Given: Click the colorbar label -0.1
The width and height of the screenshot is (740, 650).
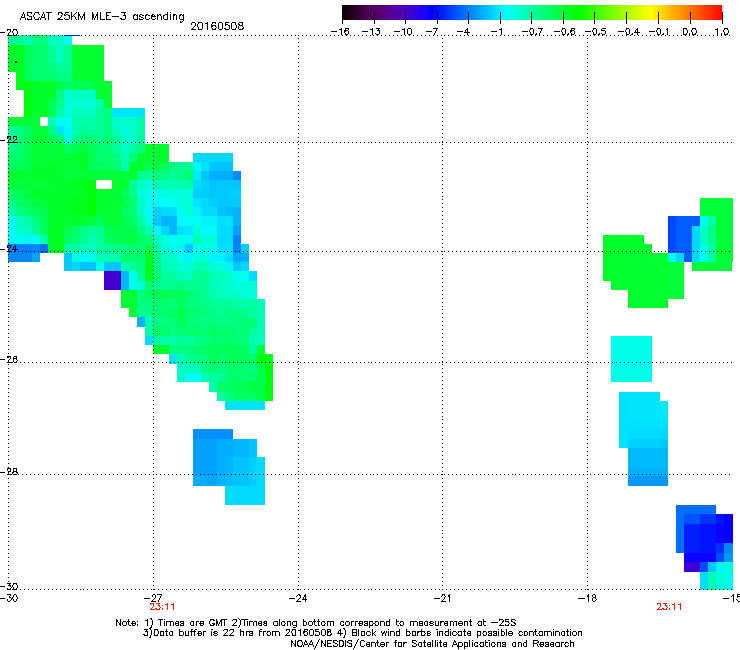Looking at the screenshot, I should 659,32.
